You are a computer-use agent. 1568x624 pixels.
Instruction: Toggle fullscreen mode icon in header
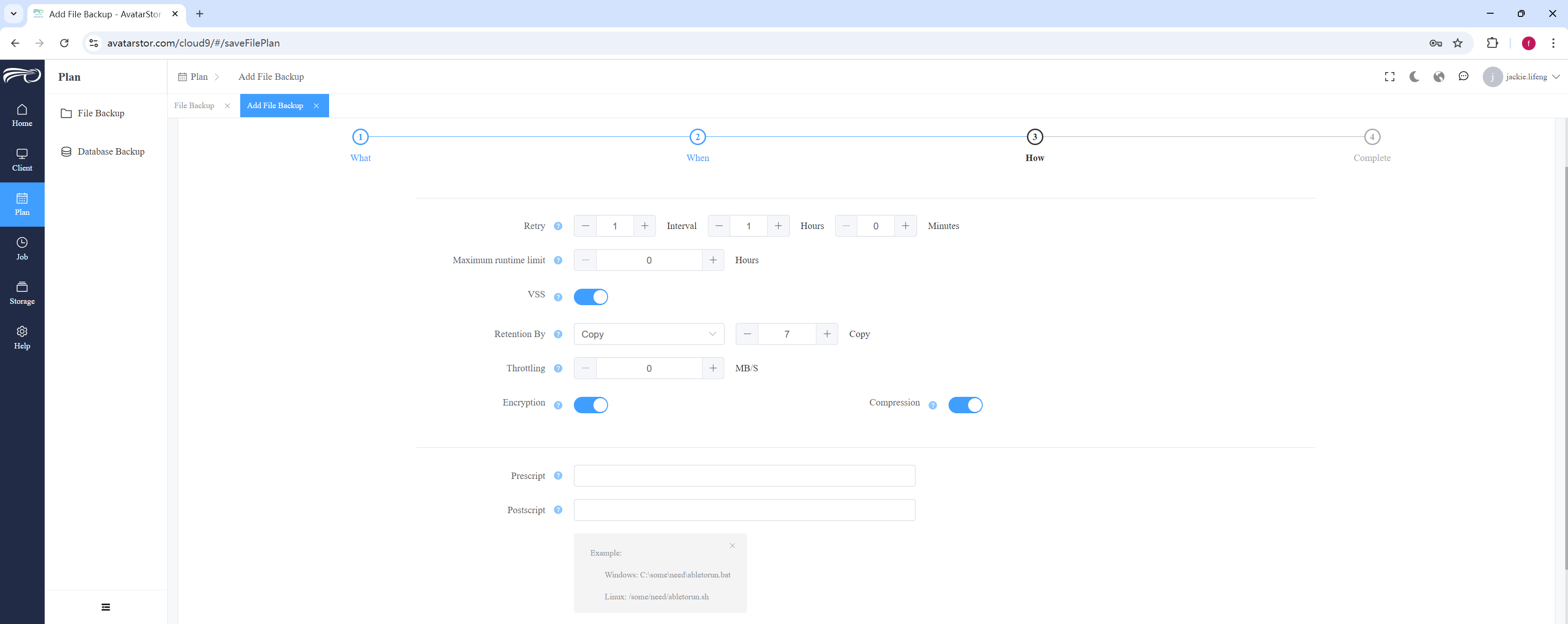coord(1390,77)
